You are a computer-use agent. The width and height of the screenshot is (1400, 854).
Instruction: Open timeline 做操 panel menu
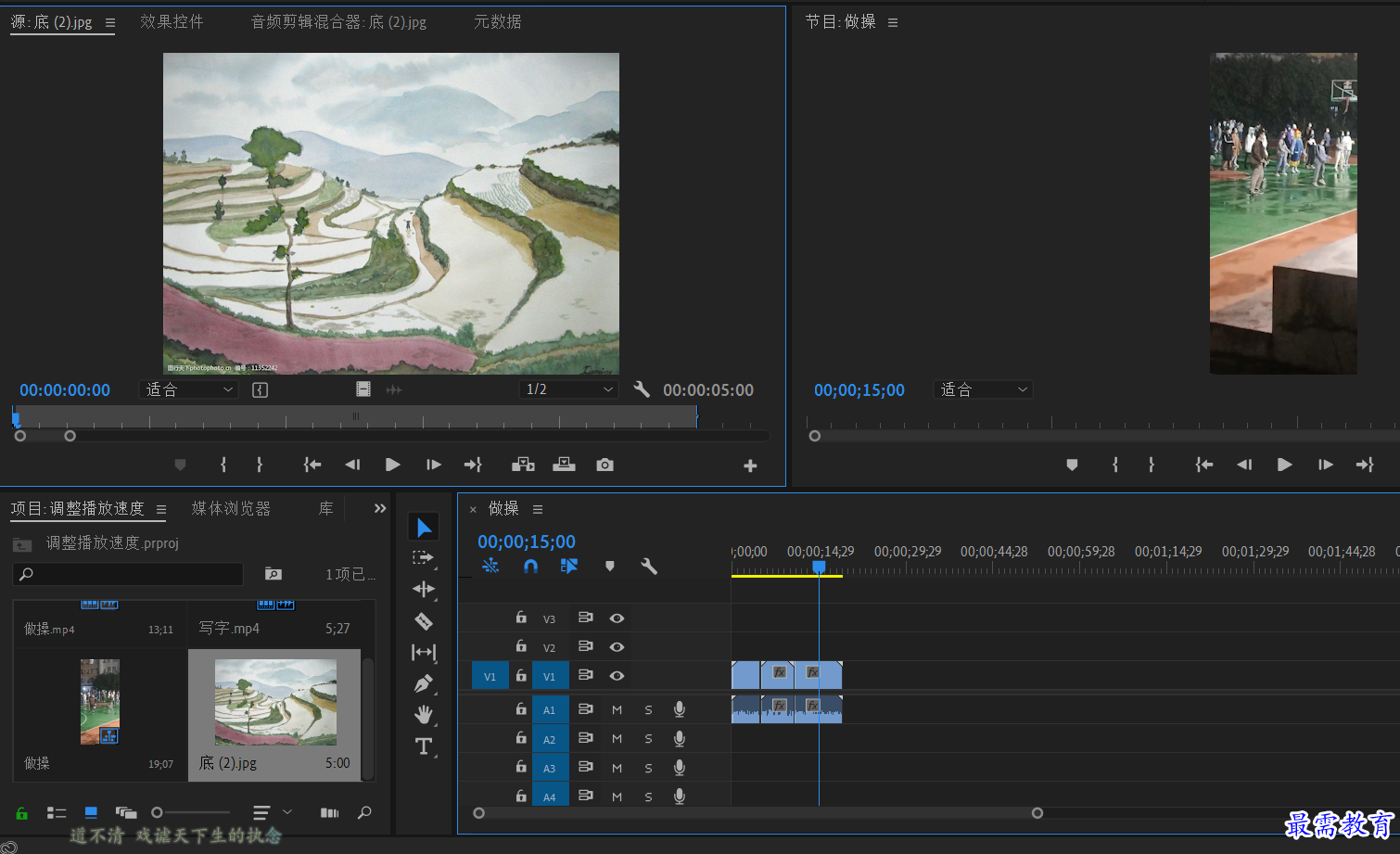click(538, 509)
